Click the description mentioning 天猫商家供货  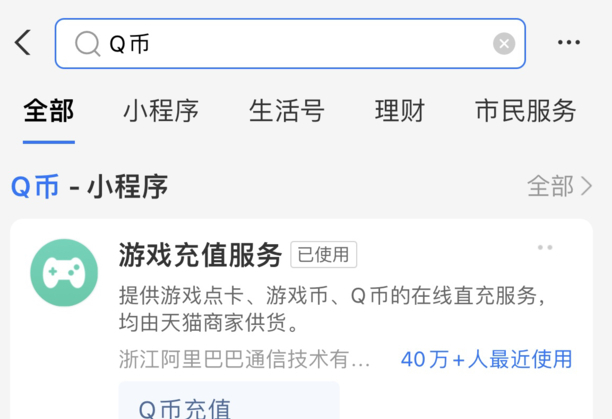pos(332,309)
